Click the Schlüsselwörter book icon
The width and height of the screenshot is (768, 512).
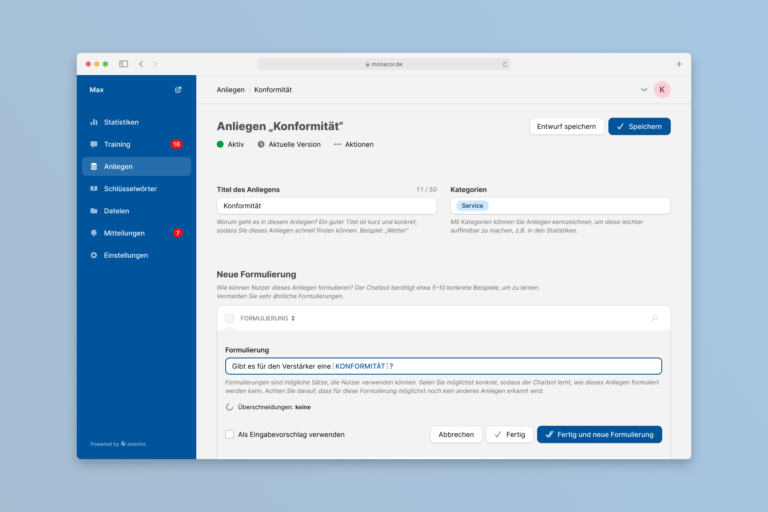tap(94, 189)
